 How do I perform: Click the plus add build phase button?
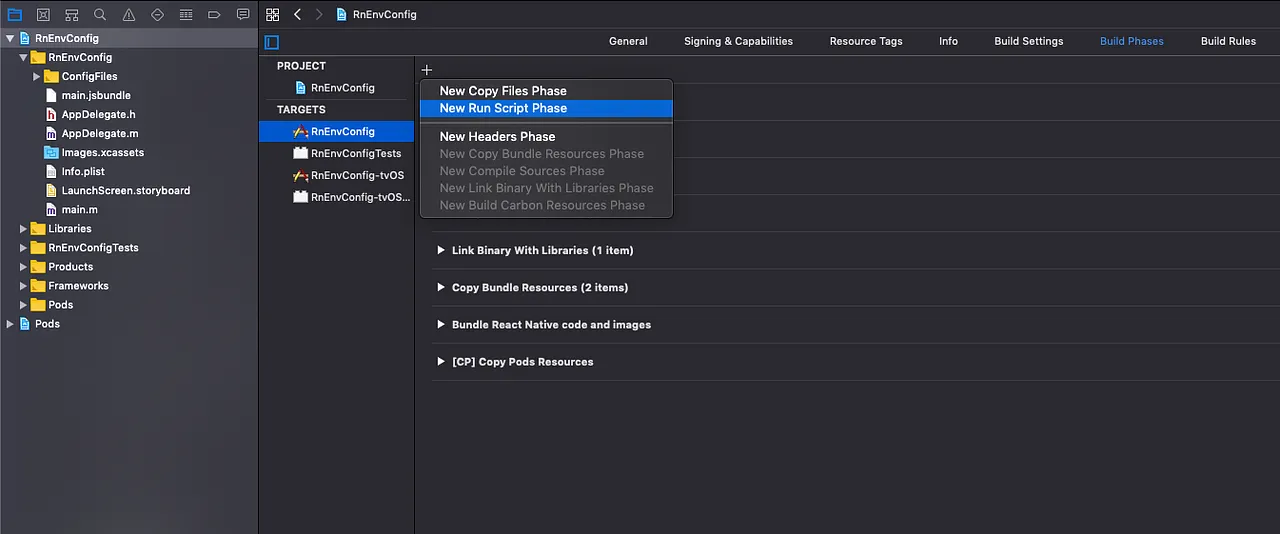[427, 70]
